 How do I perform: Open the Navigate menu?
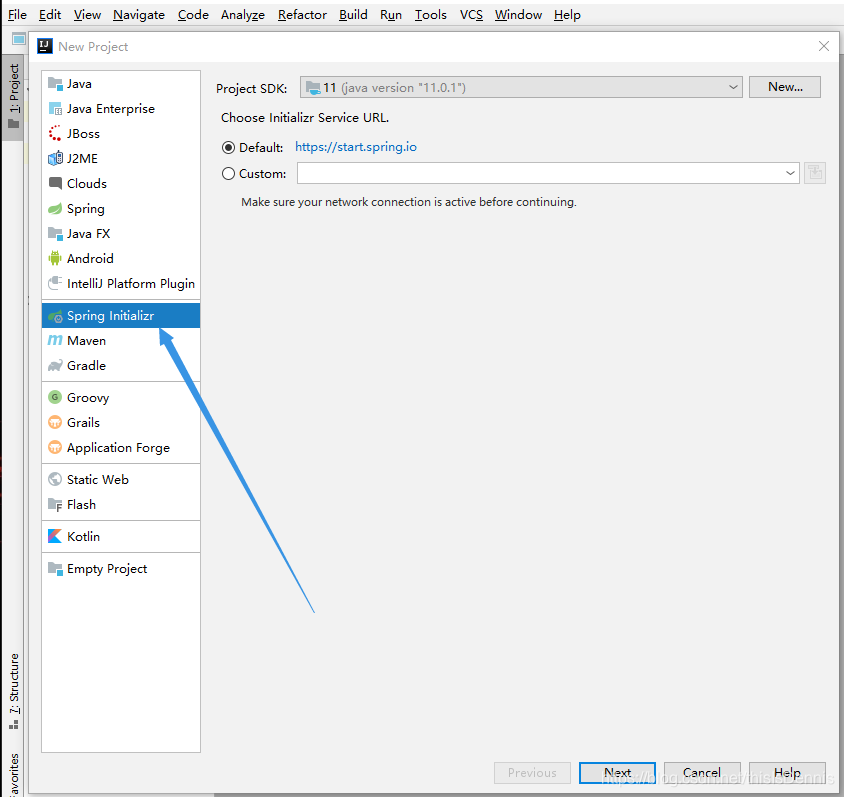click(x=139, y=15)
